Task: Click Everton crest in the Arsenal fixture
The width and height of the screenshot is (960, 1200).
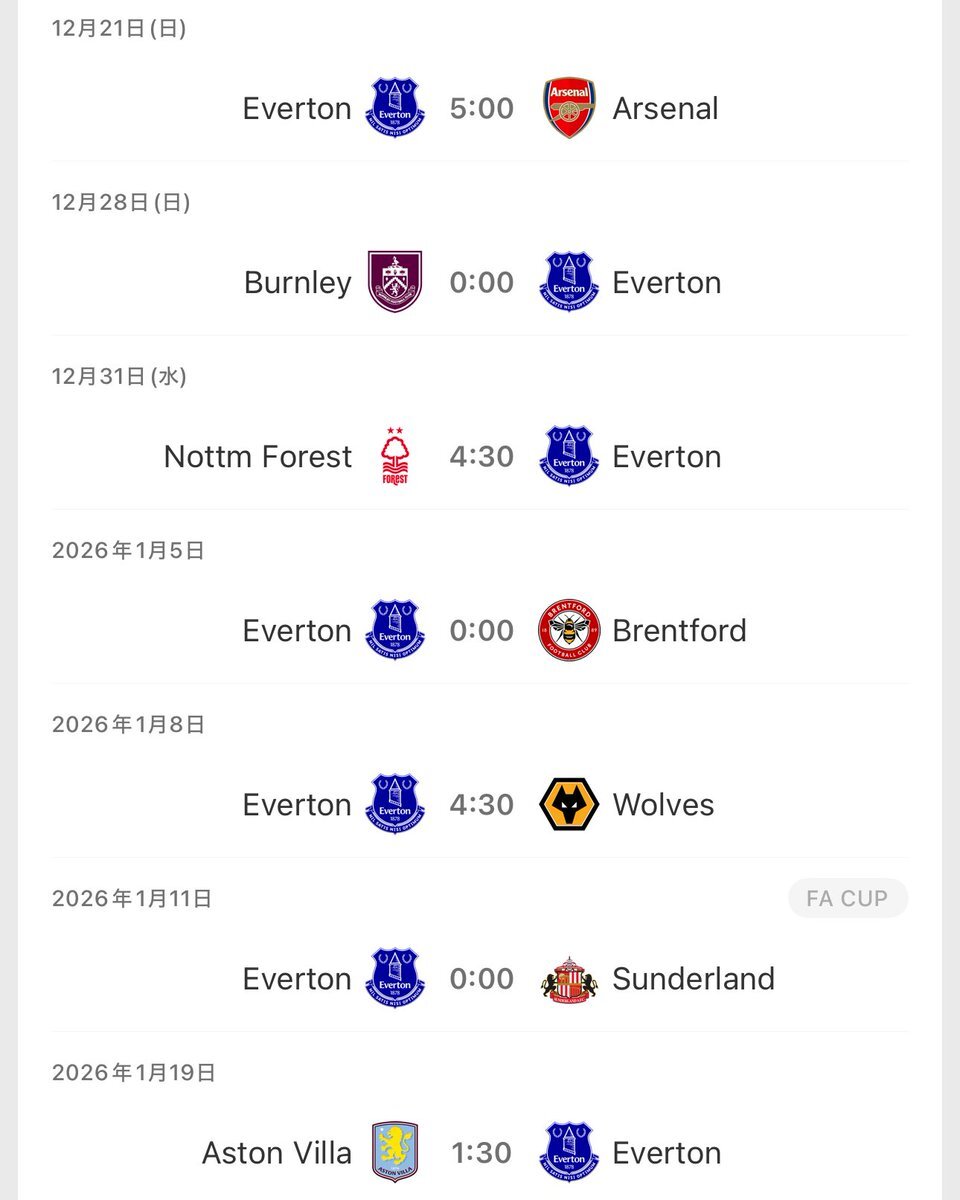Action: click(395, 108)
